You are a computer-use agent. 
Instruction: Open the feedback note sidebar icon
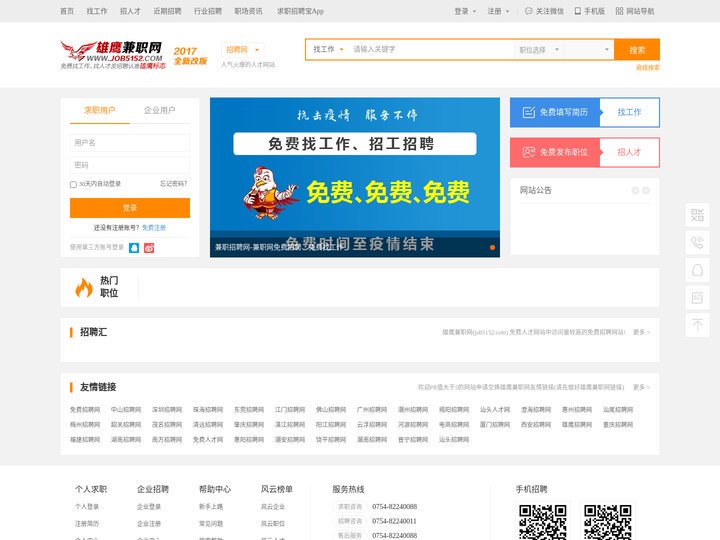tap(698, 298)
